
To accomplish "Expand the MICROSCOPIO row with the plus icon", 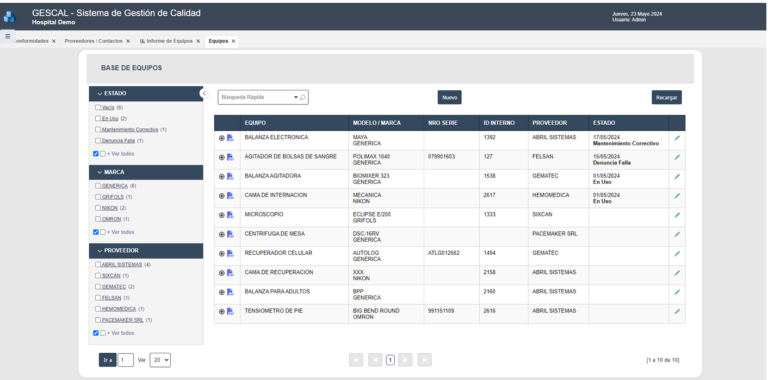I will (x=221, y=215).
